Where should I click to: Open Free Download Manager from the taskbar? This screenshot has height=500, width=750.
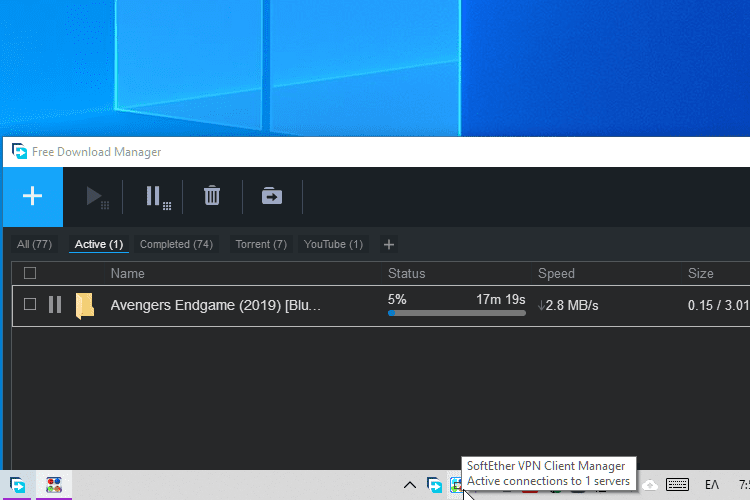(17, 485)
